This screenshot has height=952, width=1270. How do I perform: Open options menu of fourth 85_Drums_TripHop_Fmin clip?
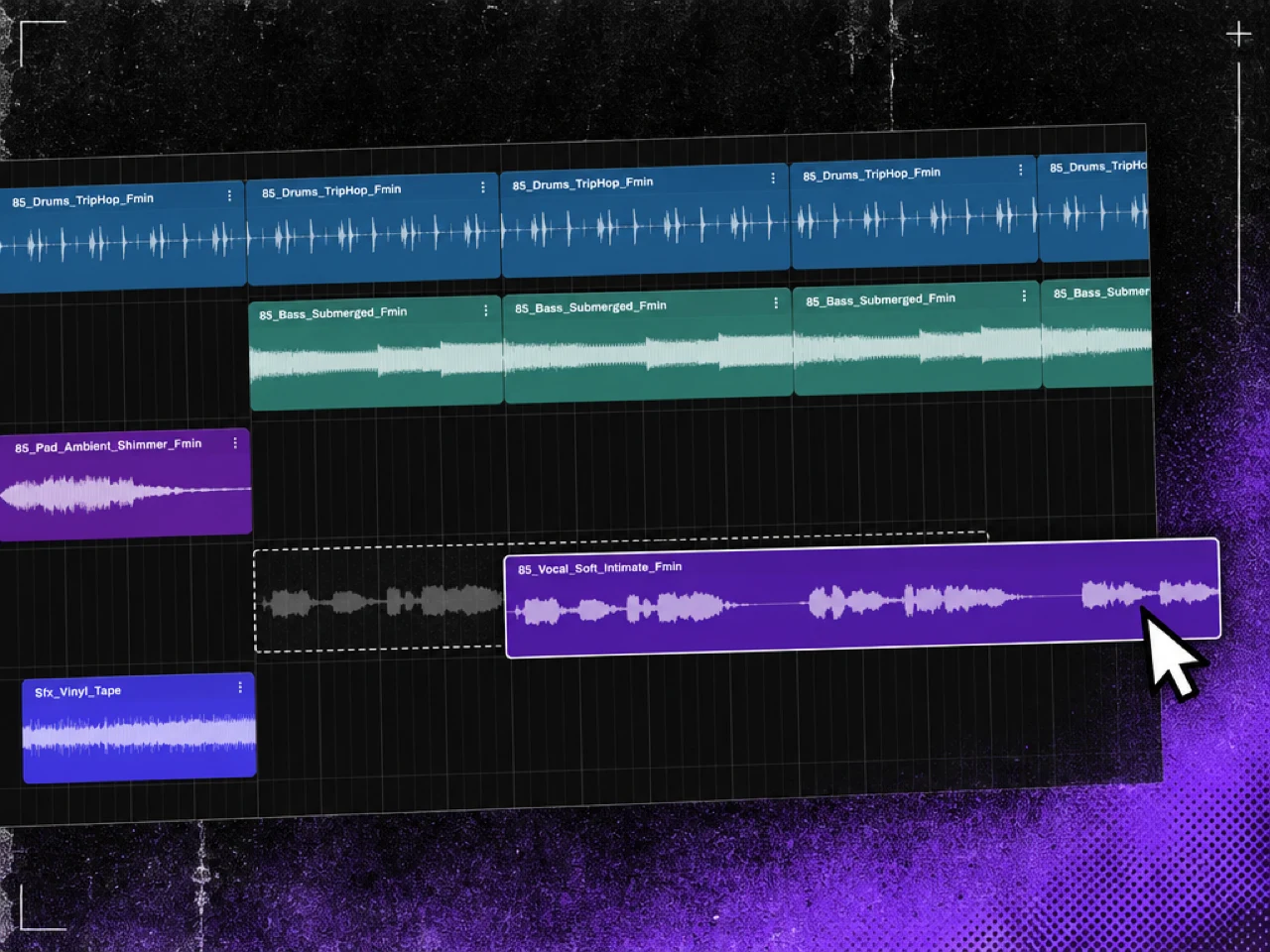(x=1020, y=171)
